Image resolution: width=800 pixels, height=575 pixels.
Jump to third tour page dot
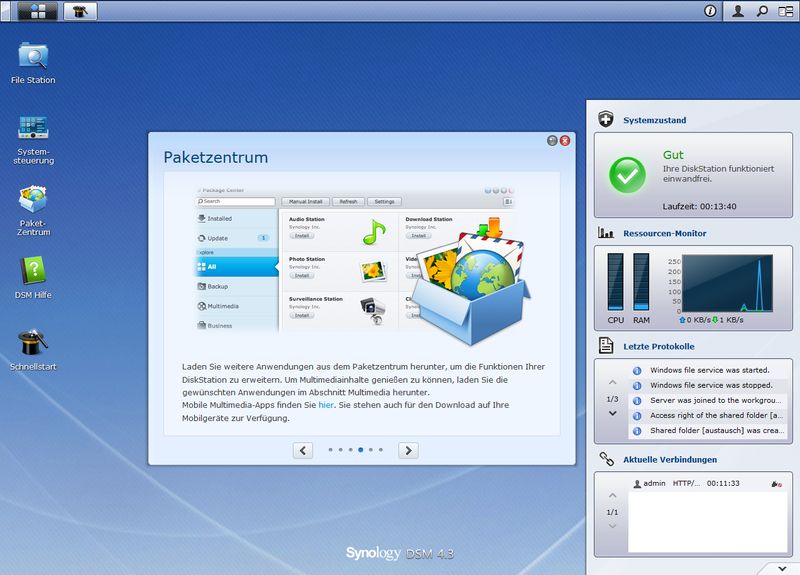(x=351, y=450)
